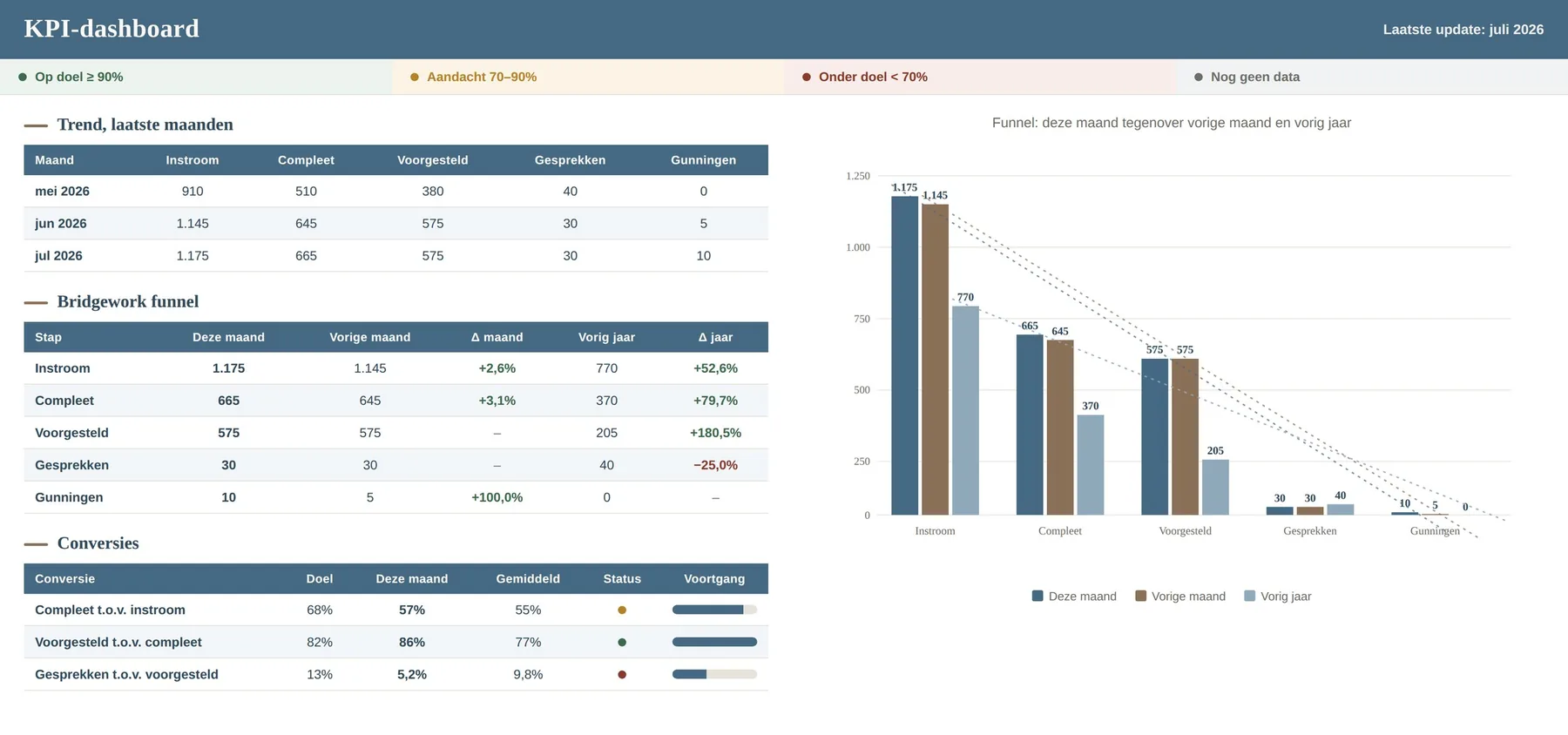Viewport: 1568px width, 735px height.
Task: Click 'Vorige maand' bar for Compleet labeled 645
Action: [x=1060, y=428]
